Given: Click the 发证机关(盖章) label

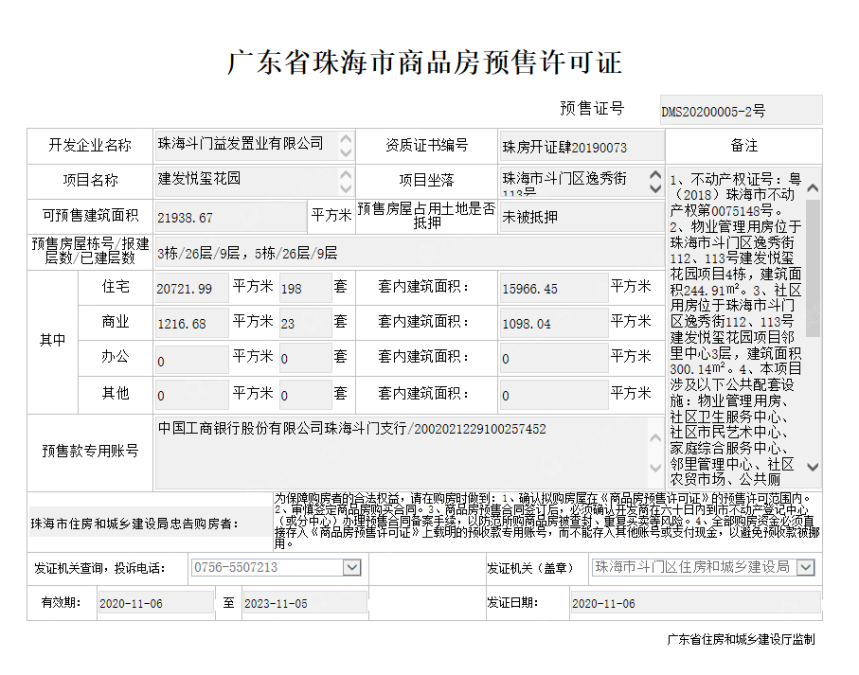Looking at the screenshot, I should click(x=530, y=569).
